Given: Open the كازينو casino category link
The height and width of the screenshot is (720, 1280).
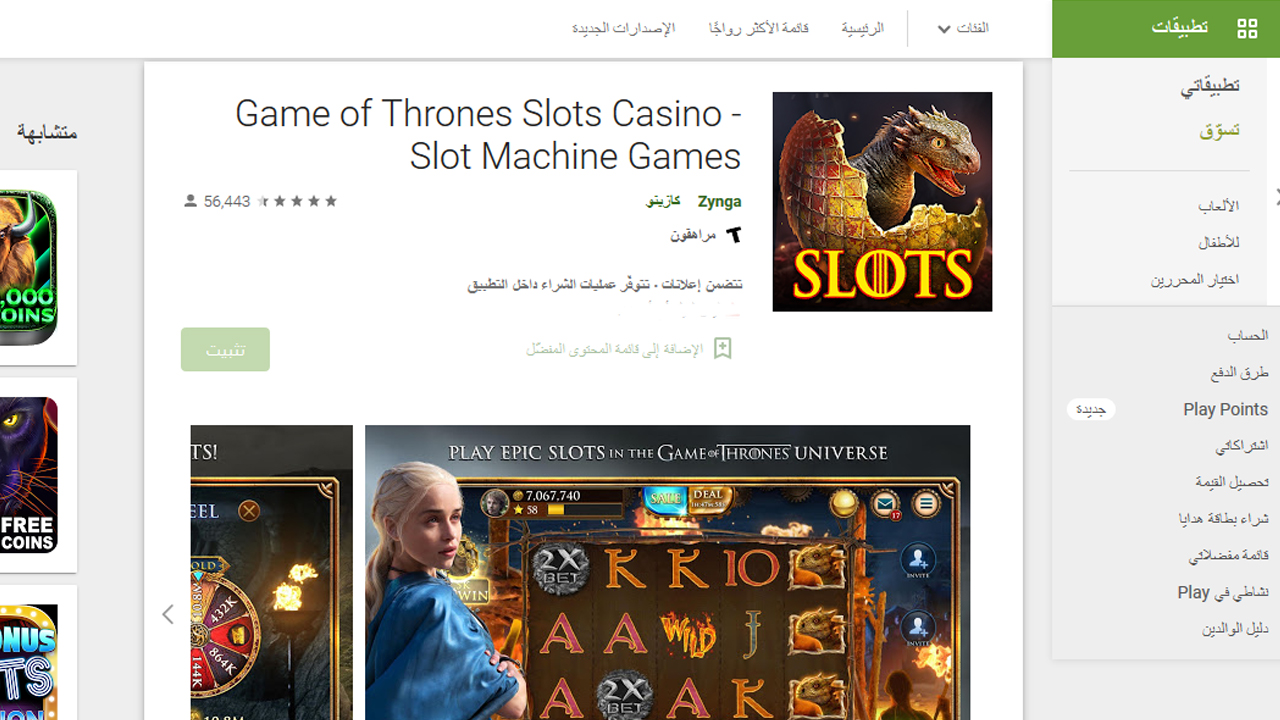Looking at the screenshot, I should 663,201.
